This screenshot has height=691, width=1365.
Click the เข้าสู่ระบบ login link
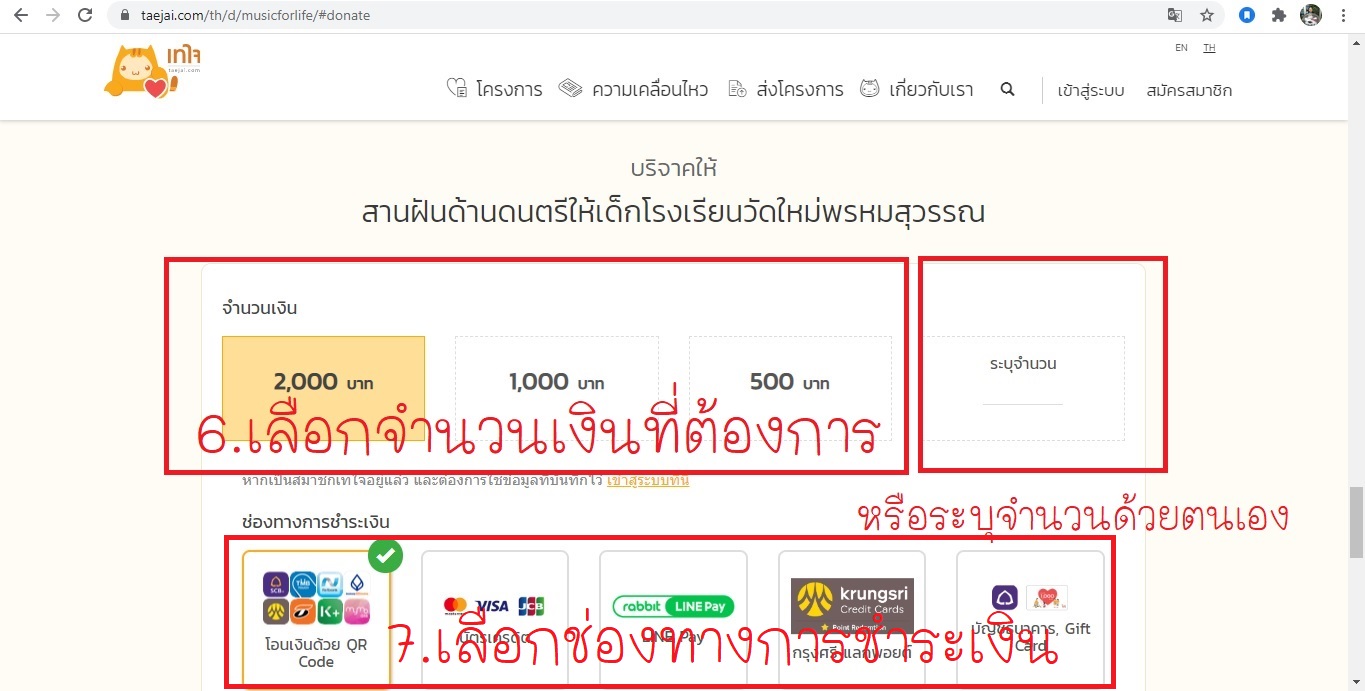1090,91
